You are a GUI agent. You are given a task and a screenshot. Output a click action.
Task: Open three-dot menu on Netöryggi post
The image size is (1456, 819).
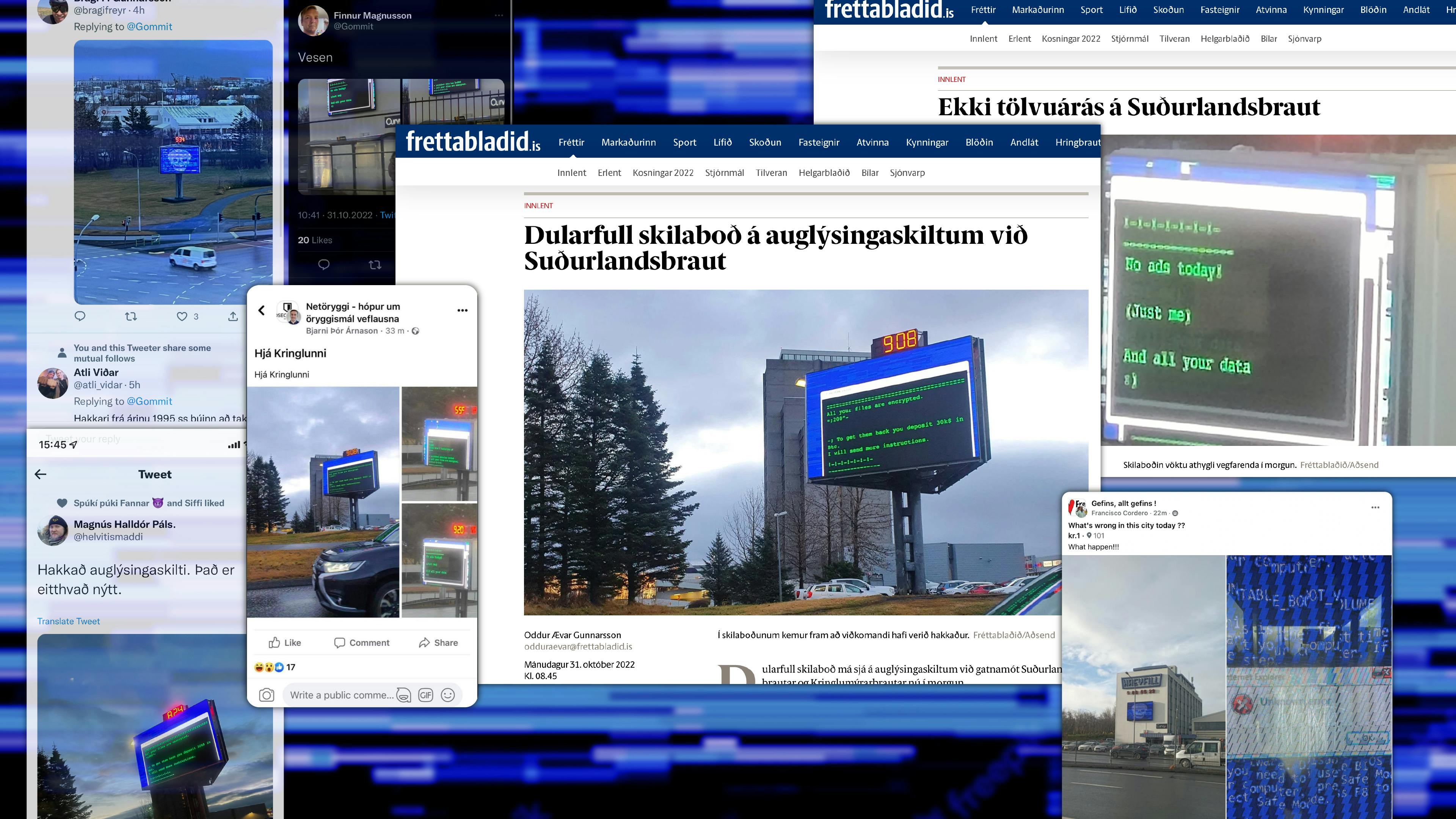(462, 310)
